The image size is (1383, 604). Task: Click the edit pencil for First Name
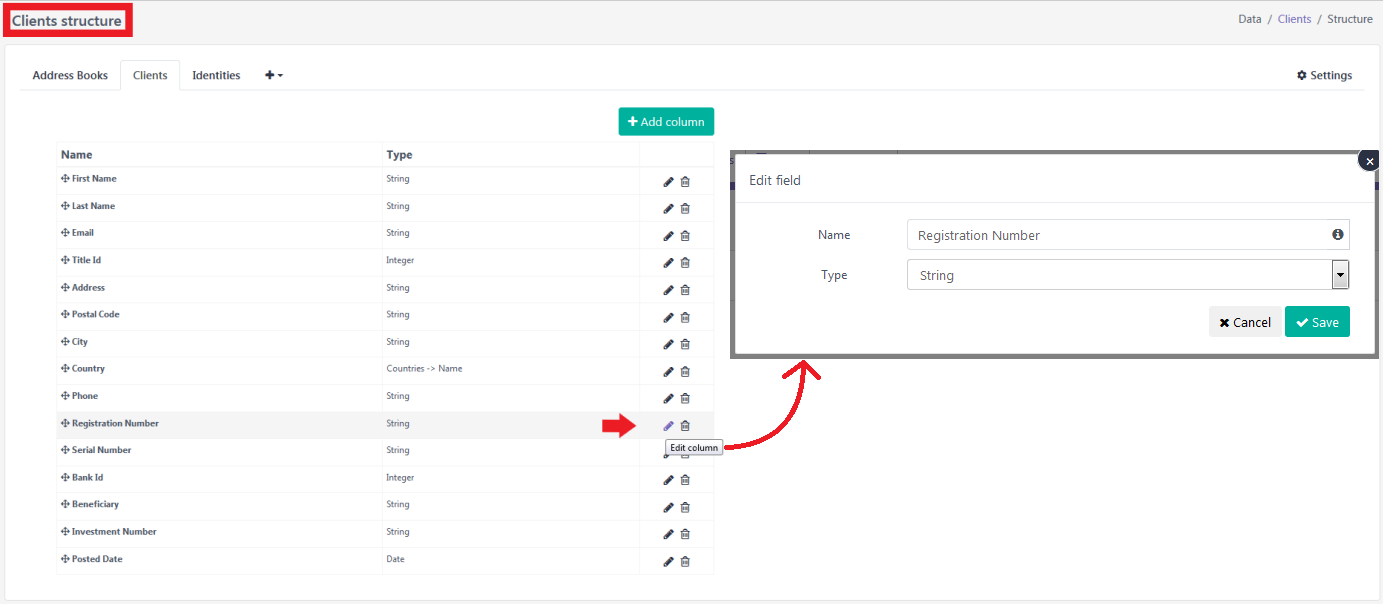[668, 181]
